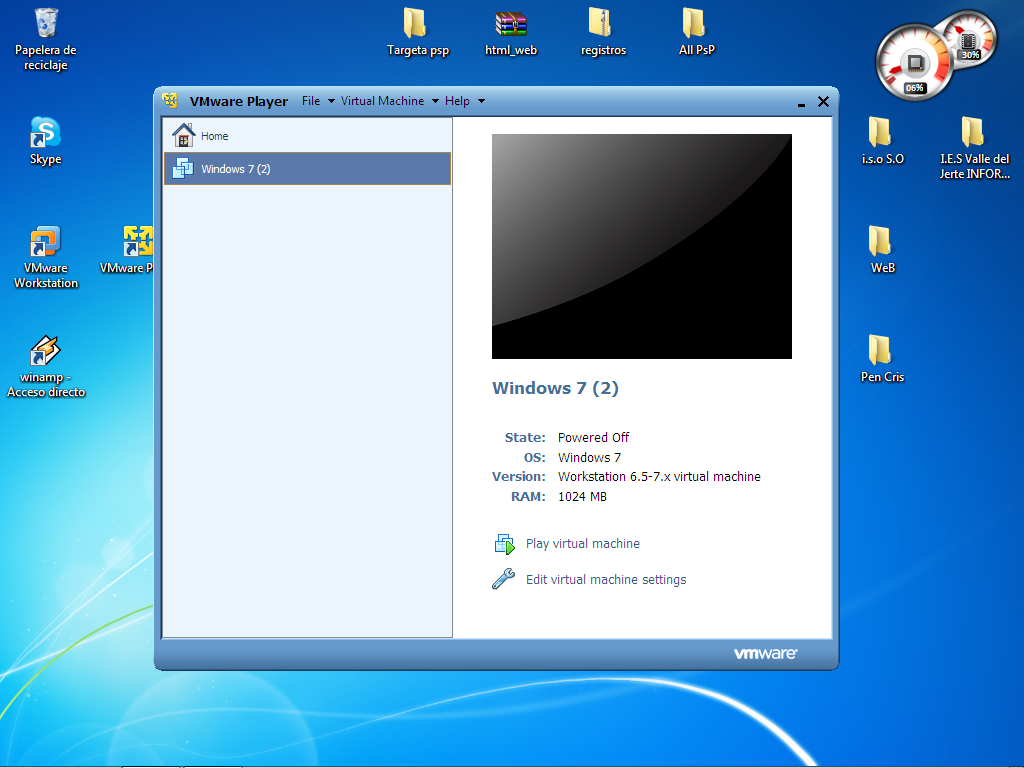The width and height of the screenshot is (1024, 768).
Task: Click the VMware Player title bar logo
Action: (x=171, y=101)
